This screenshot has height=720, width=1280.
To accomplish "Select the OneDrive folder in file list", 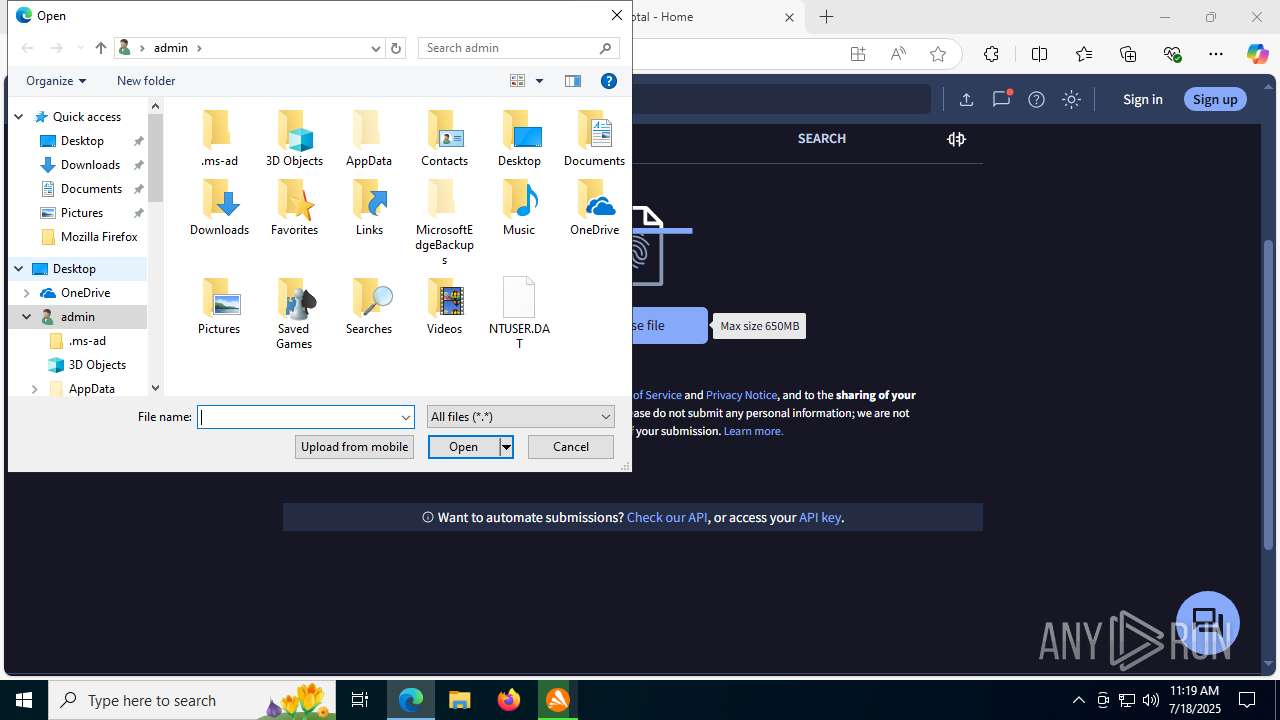I will pyautogui.click(x=594, y=207).
